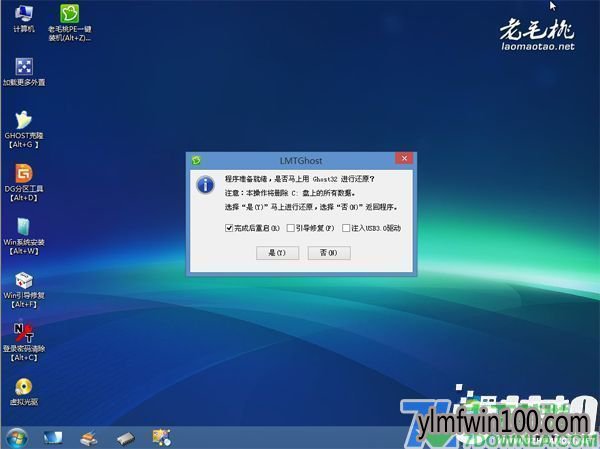
Task: Enable 注入USB3.0驱动 checkbox
Action: tap(346, 228)
